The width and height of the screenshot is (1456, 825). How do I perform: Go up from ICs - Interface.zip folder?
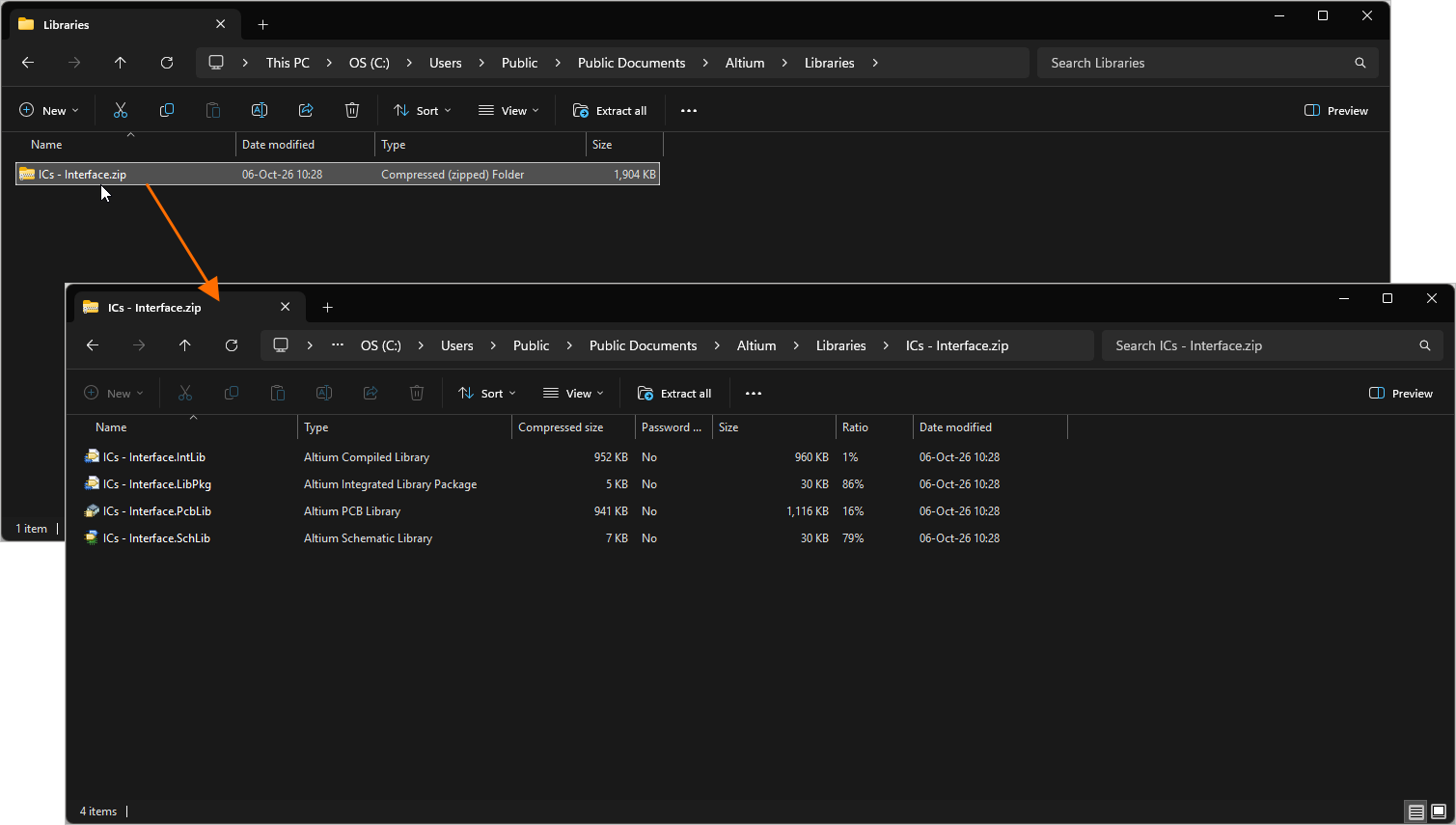coord(185,345)
